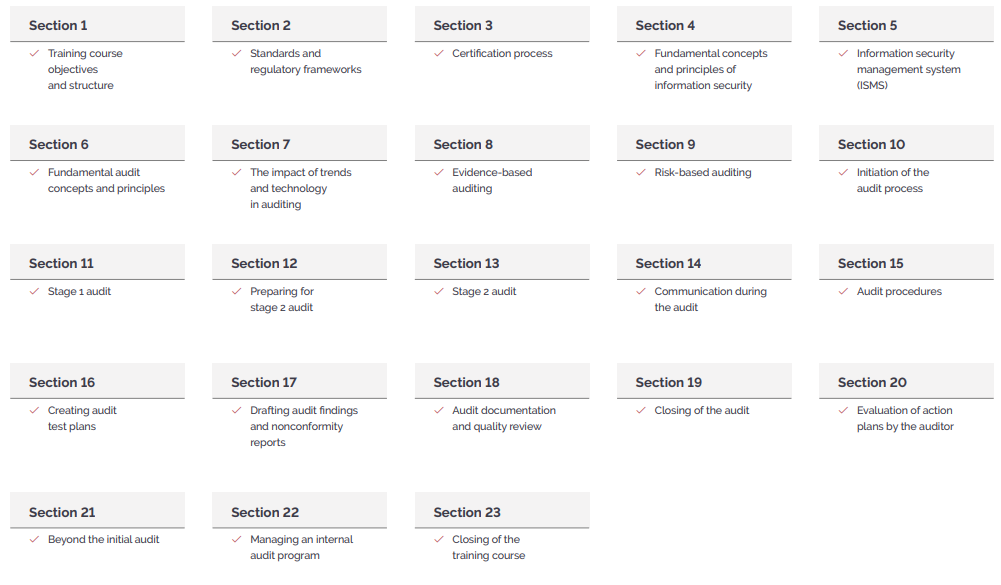Click Communication during the audit text
The height and width of the screenshot is (585, 1001).
click(x=711, y=299)
